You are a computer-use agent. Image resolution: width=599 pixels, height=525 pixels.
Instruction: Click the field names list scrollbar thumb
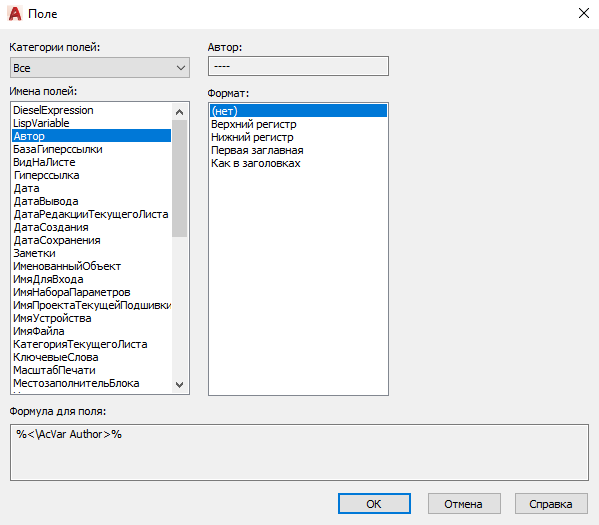pos(179,178)
